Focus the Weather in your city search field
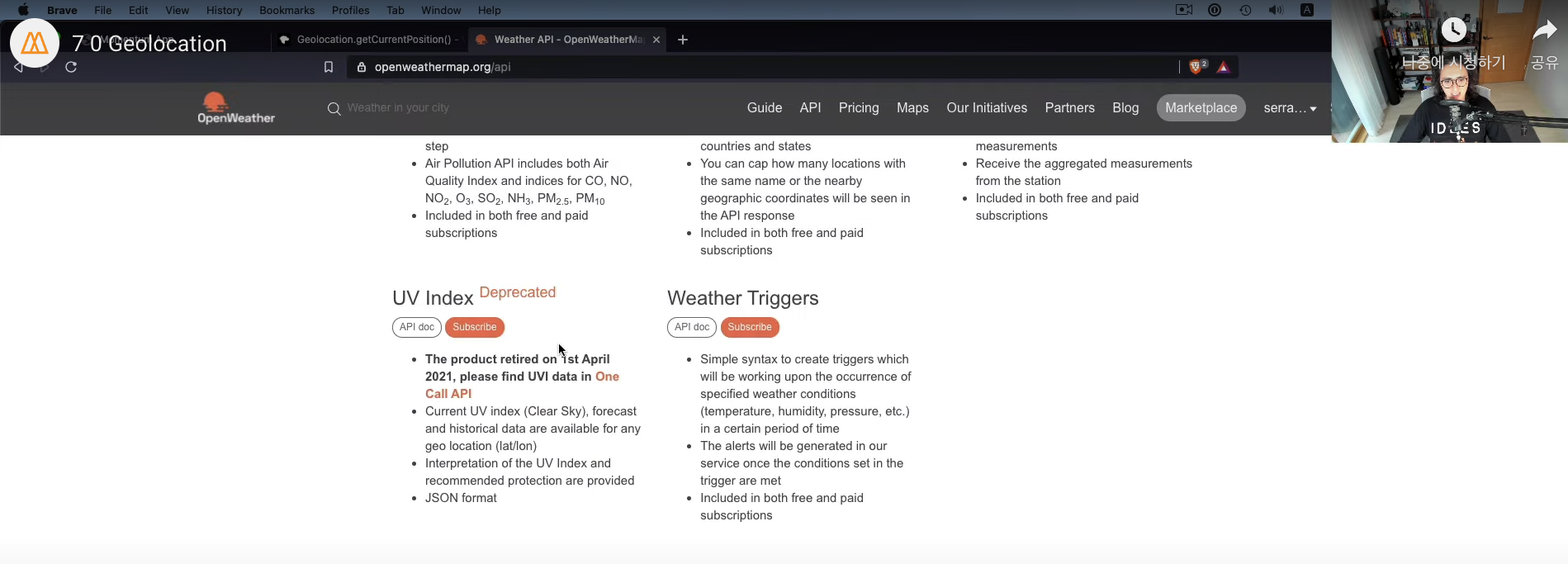 point(397,107)
